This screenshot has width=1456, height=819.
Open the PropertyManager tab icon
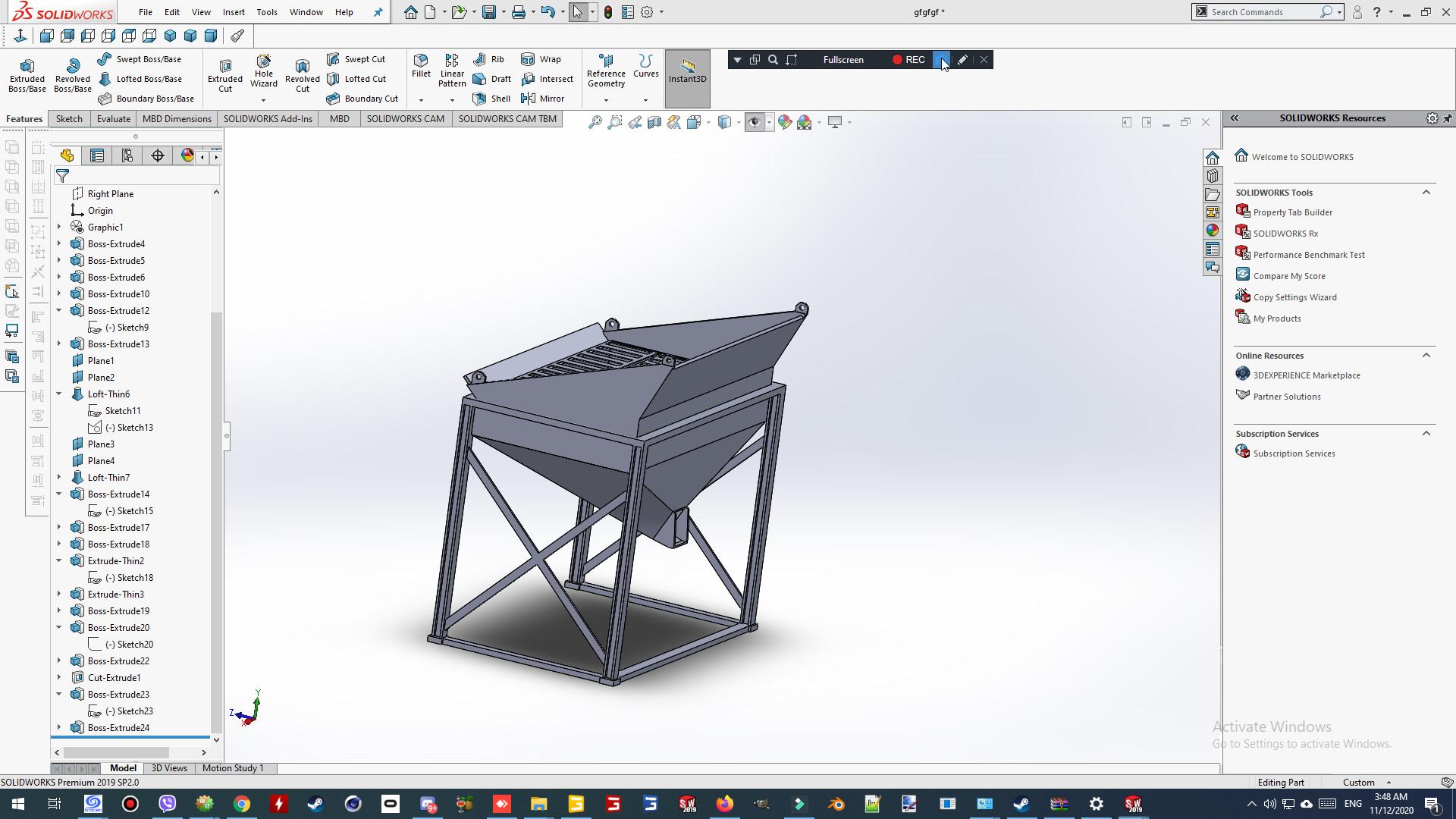tap(97, 155)
